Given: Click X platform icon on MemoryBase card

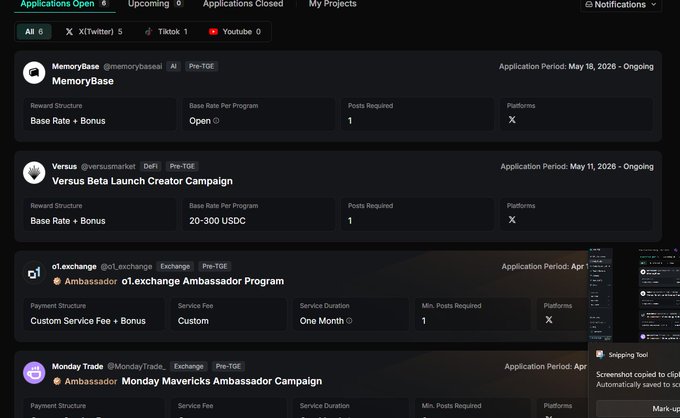Looking at the screenshot, I should click(512, 120).
